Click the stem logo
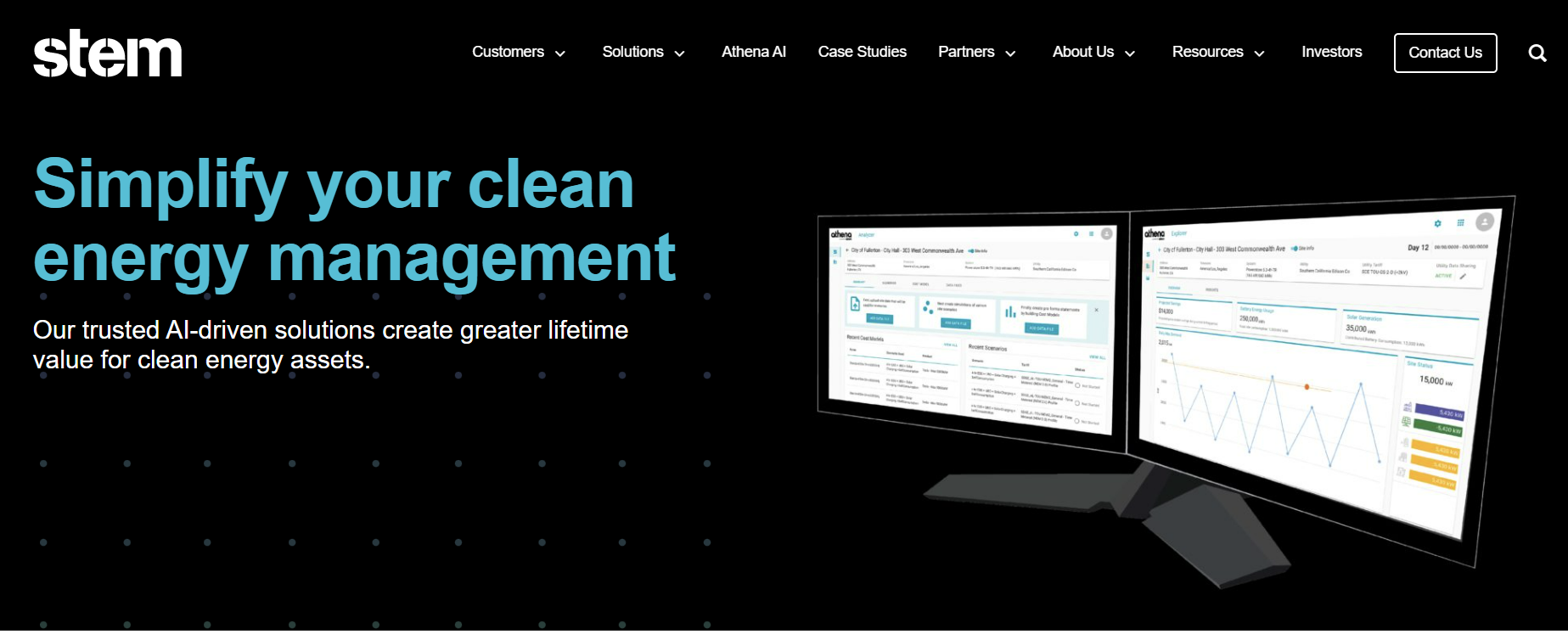1568x634 pixels. [x=108, y=53]
